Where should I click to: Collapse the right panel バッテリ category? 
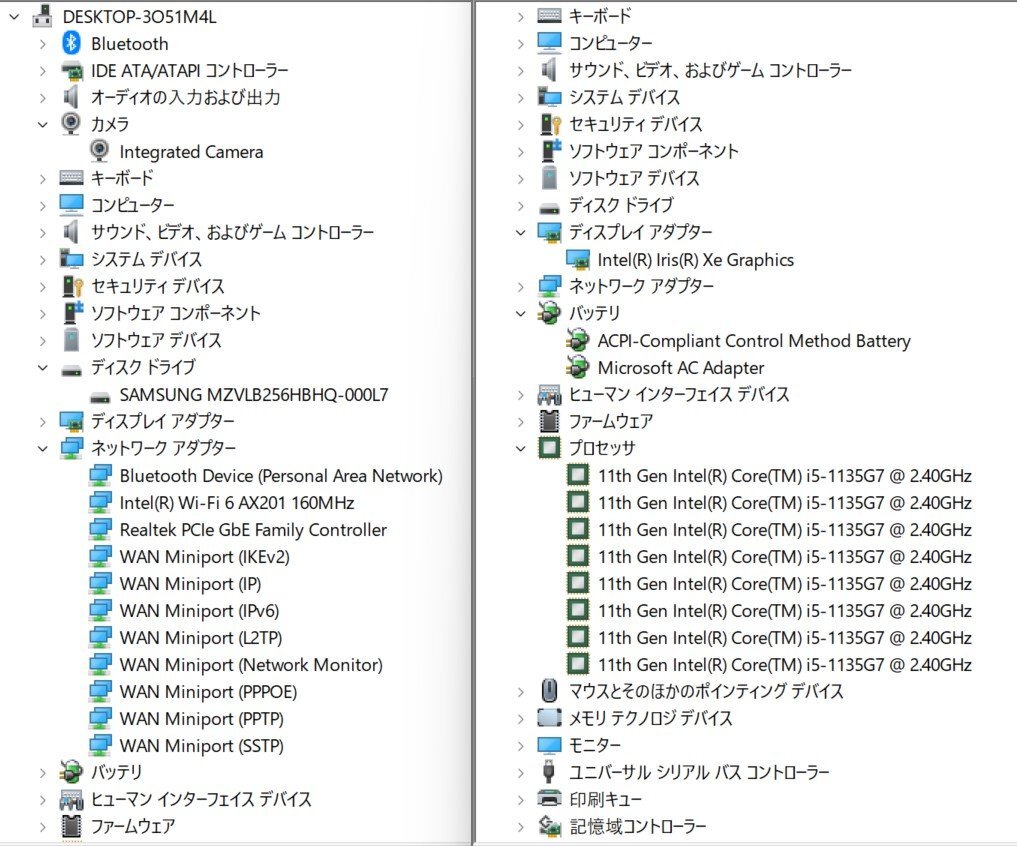pyautogui.click(x=520, y=313)
